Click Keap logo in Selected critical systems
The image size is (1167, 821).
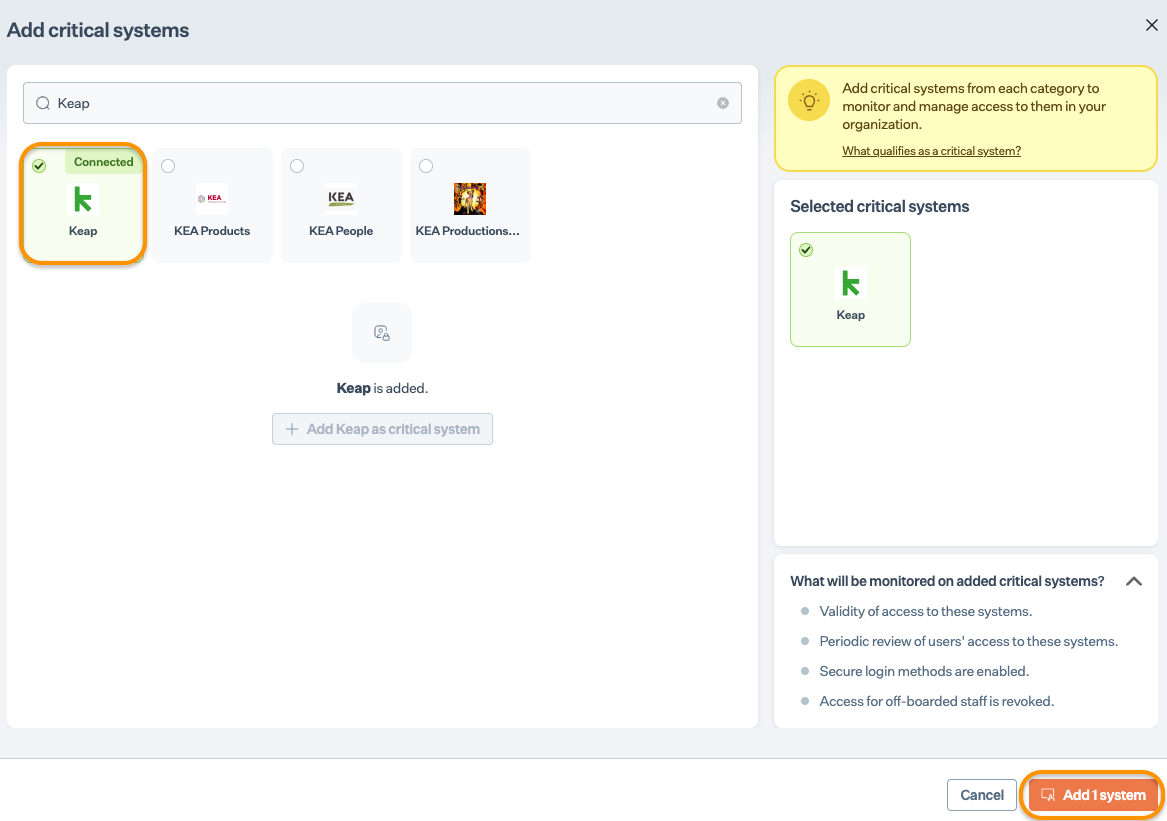(x=851, y=283)
